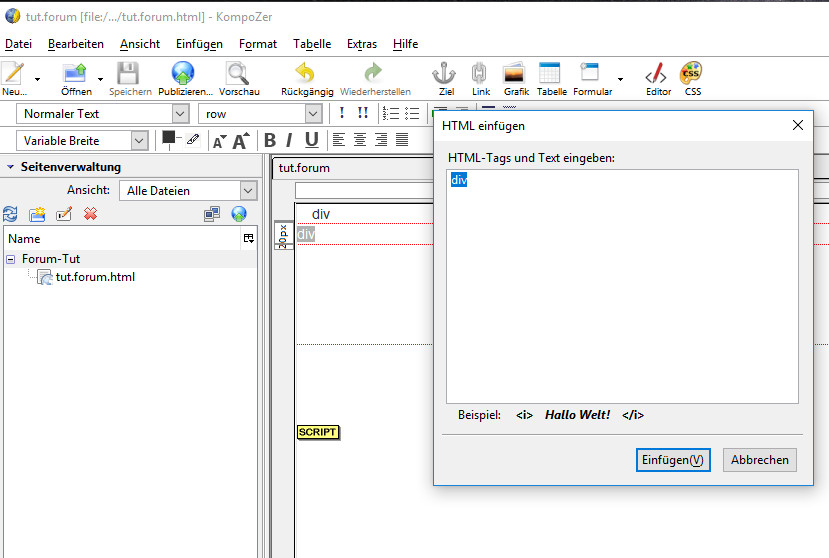Click the single exclamation emphasis icon
The height and width of the screenshot is (558, 829).
pyautogui.click(x=342, y=113)
